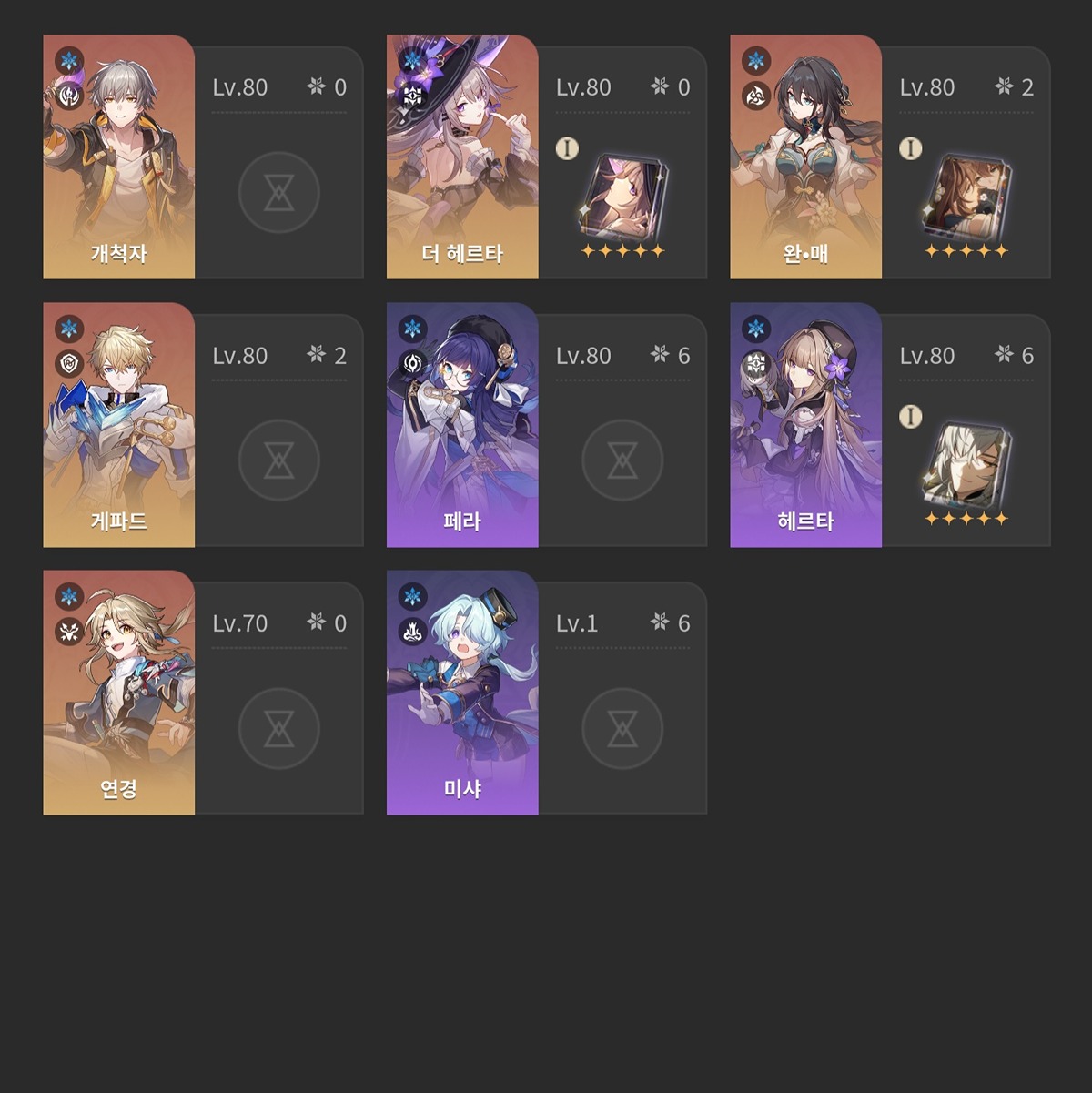The height and width of the screenshot is (1093, 1092).
Task: Click the eidolon count icon for 완•매
Action: point(1004,86)
